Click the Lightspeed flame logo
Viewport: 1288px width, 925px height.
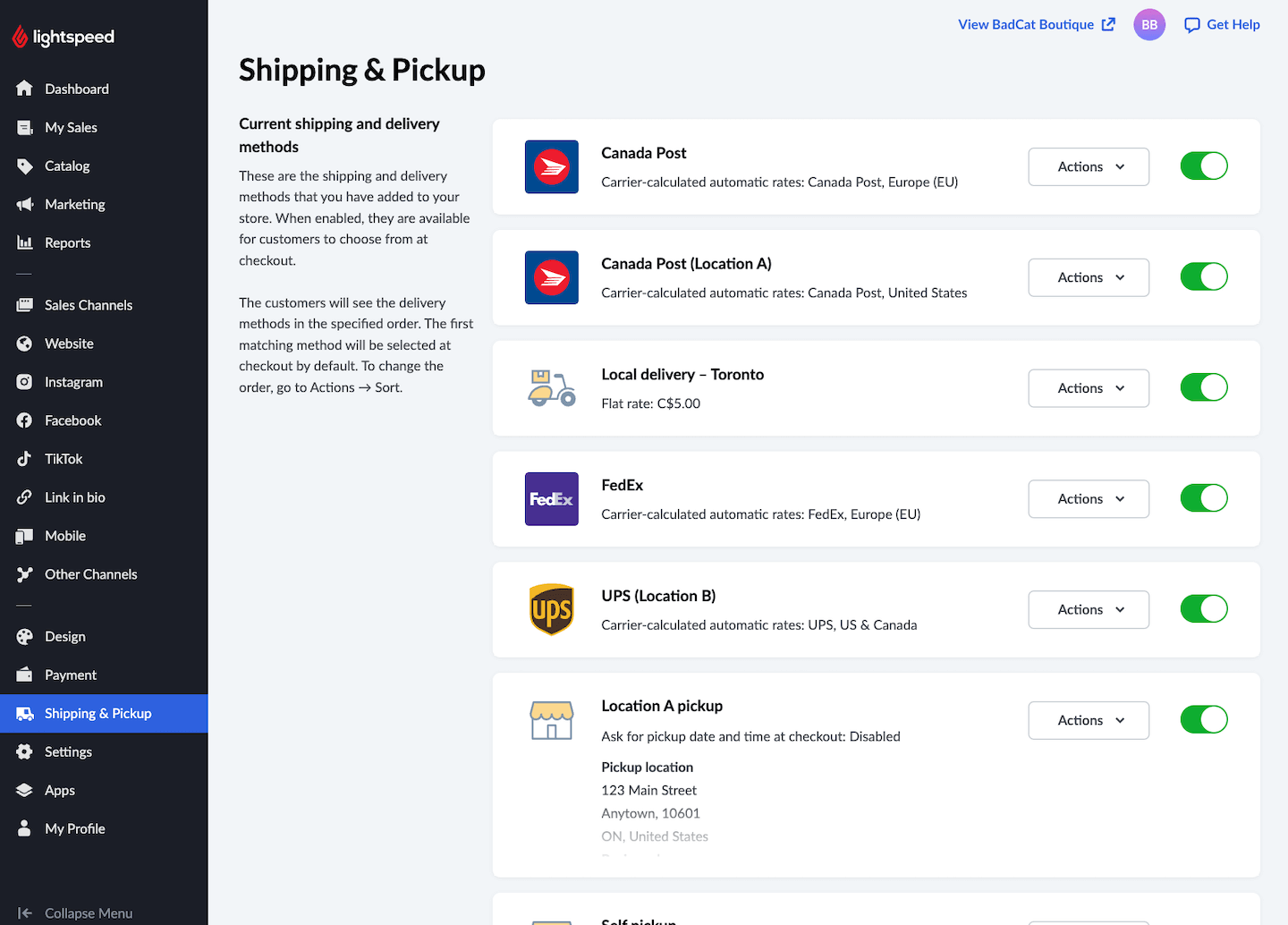click(x=20, y=37)
